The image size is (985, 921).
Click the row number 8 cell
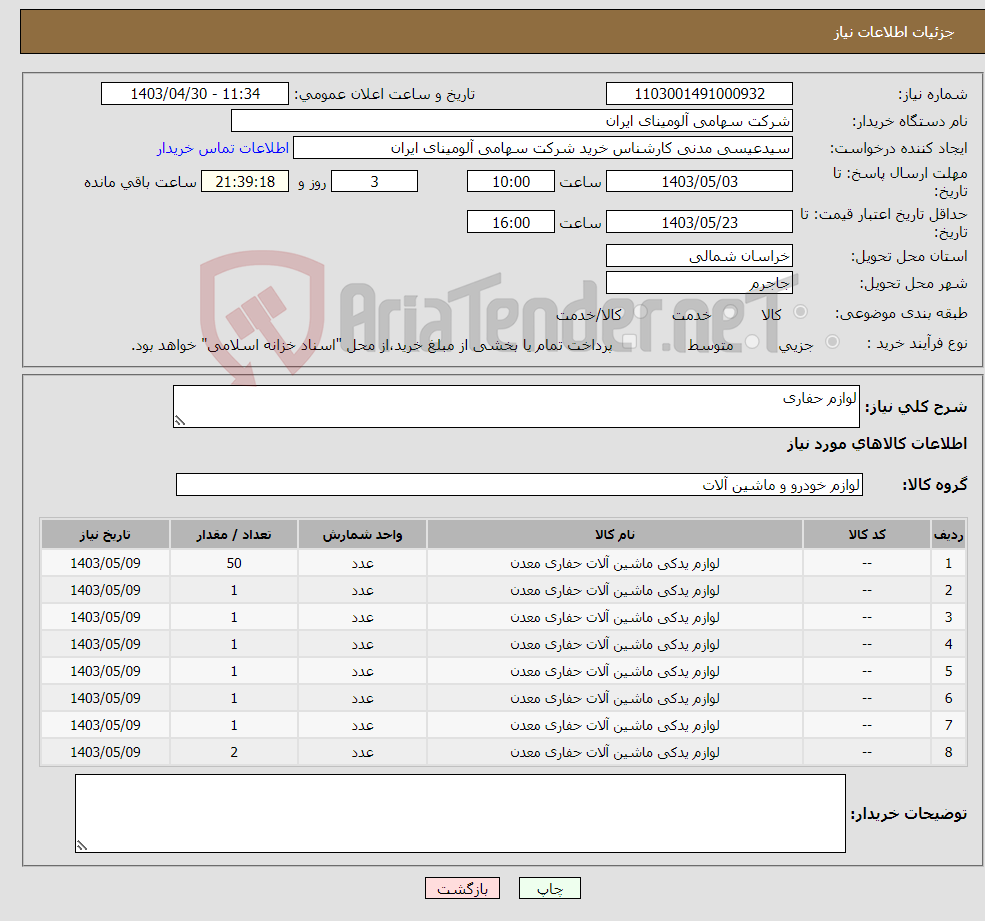pos(949,753)
